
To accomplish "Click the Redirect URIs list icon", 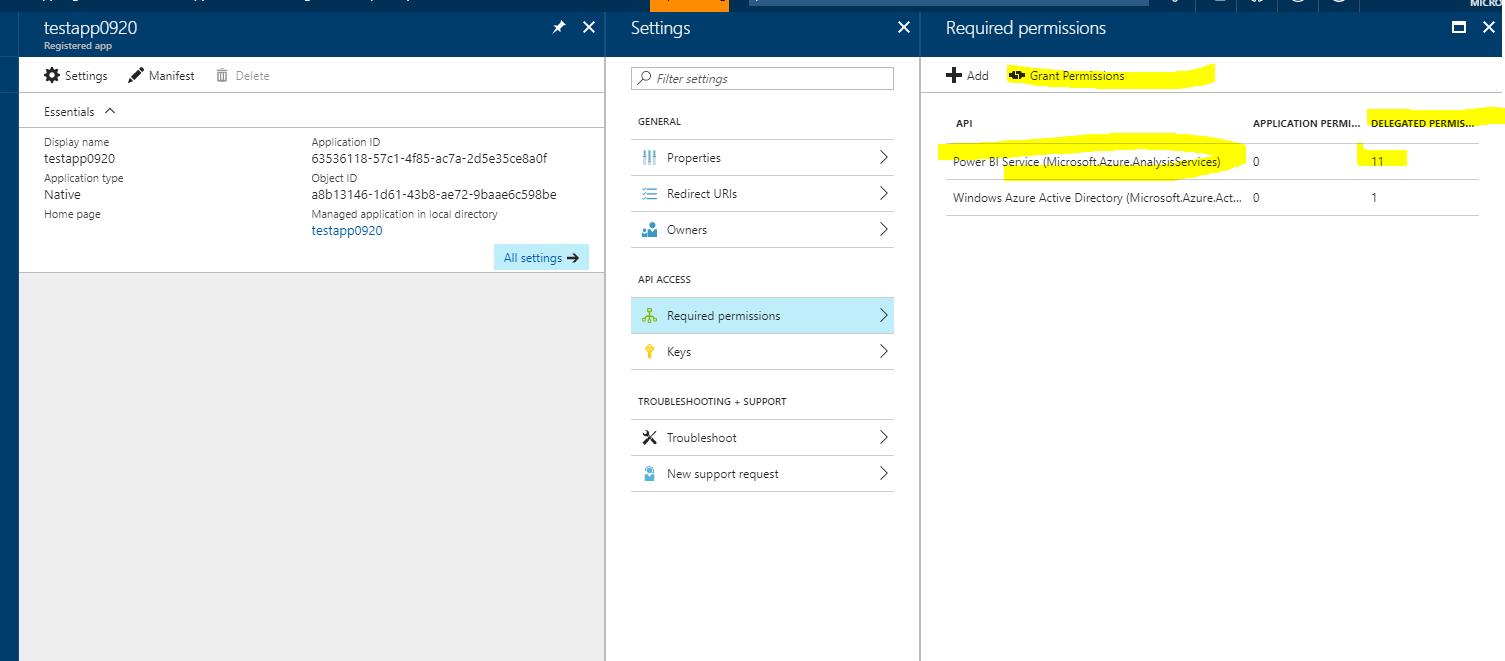I will click(x=649, y=194).
